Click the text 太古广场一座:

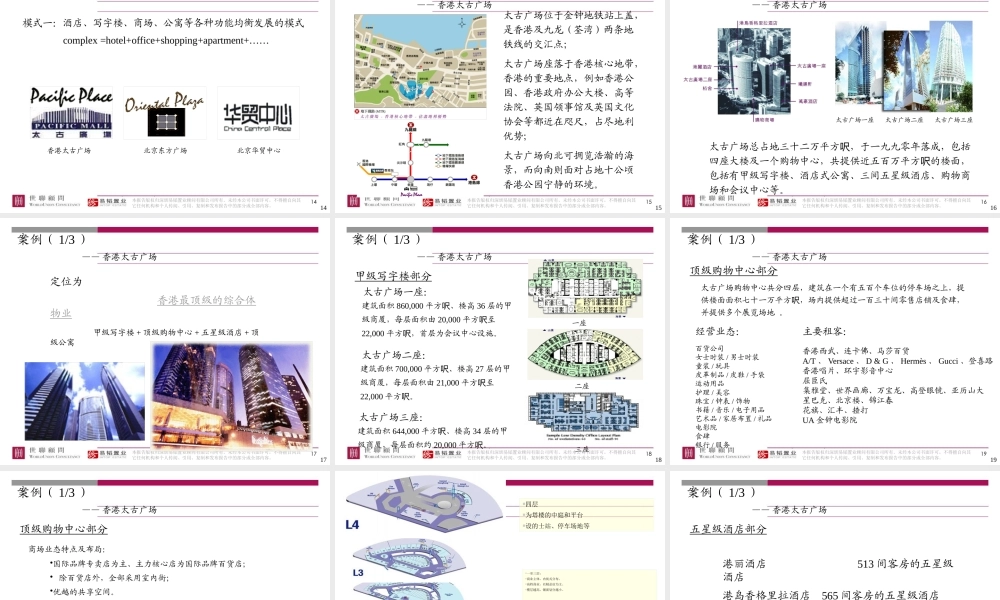(x=395, y=291)
